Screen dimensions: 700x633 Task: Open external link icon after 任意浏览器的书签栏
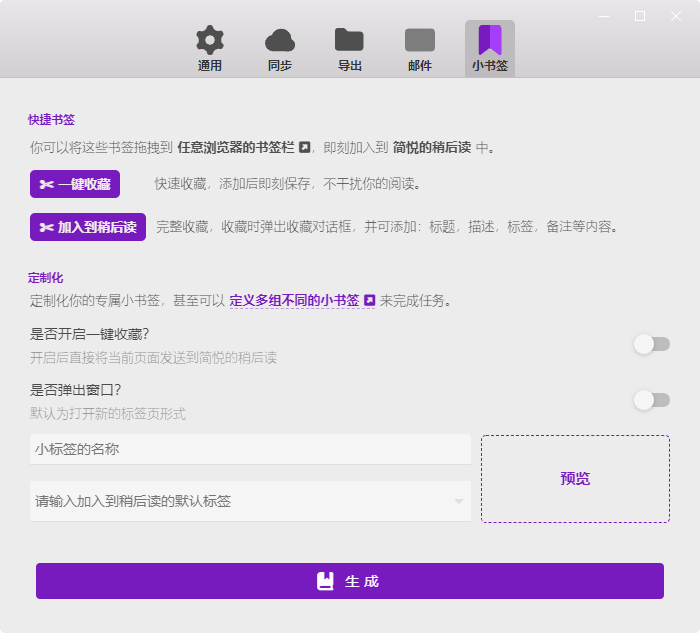point(304,147)
